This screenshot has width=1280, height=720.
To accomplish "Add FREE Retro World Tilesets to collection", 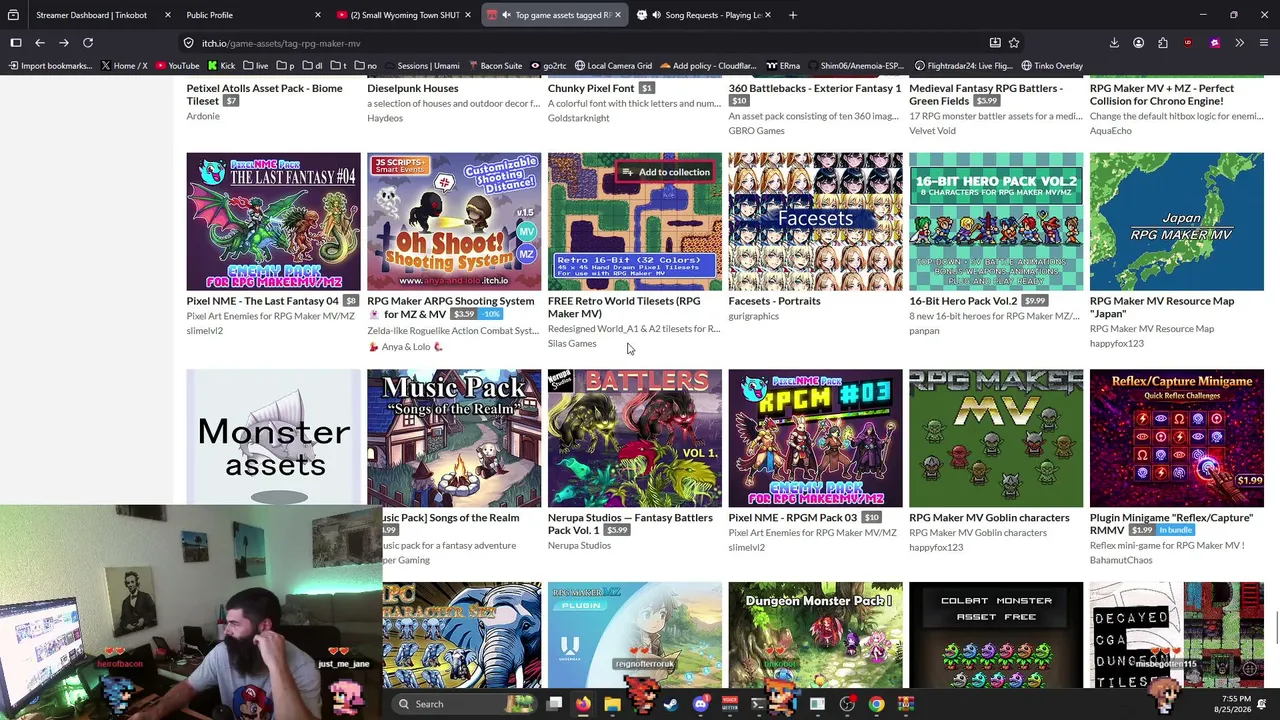I will (x=665, y=172).
